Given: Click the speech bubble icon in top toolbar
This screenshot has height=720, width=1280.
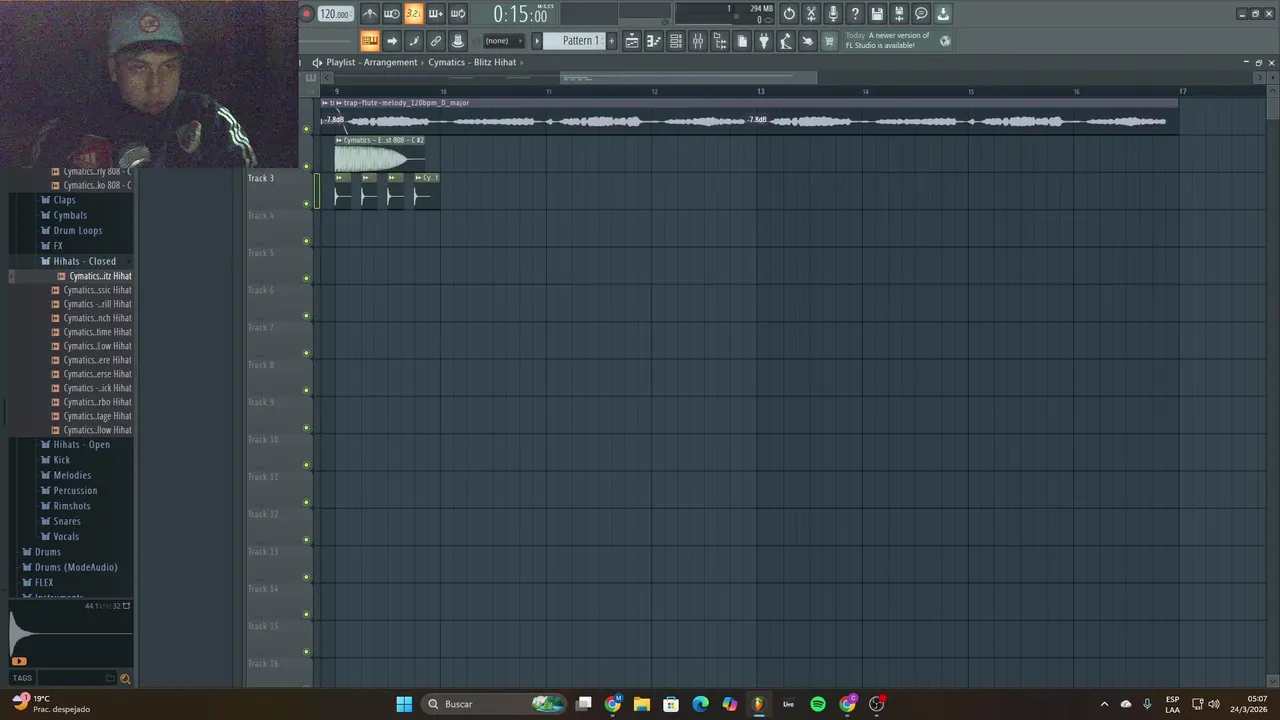Looking at the screenshot, I should point(921,14).
